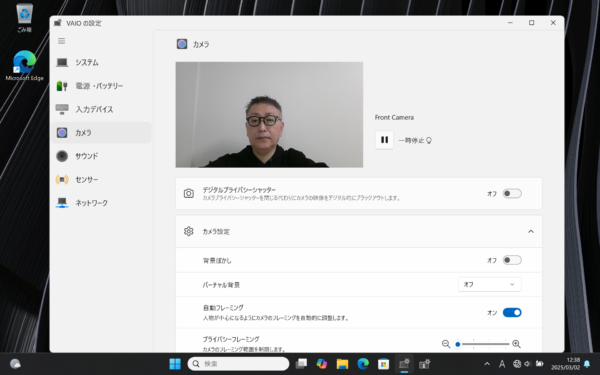Image resolution: width=600 pixels, height=375 pixels.
Task: Open Edge browser from taskbar
Action: 363,364
